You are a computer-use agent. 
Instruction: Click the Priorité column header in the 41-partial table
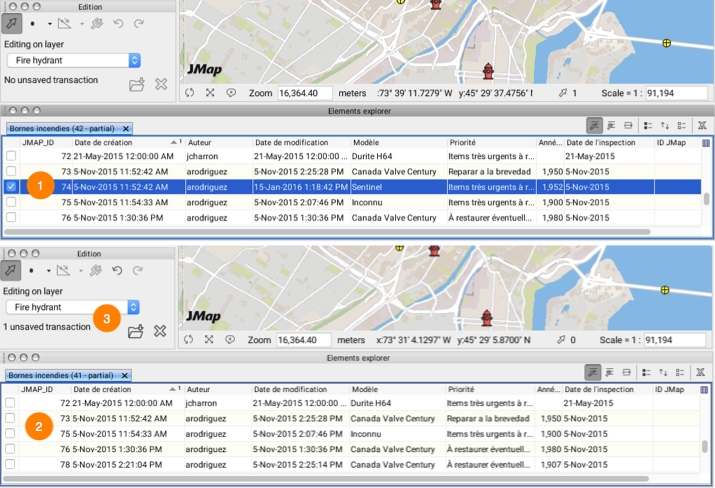tap(462, 389)
